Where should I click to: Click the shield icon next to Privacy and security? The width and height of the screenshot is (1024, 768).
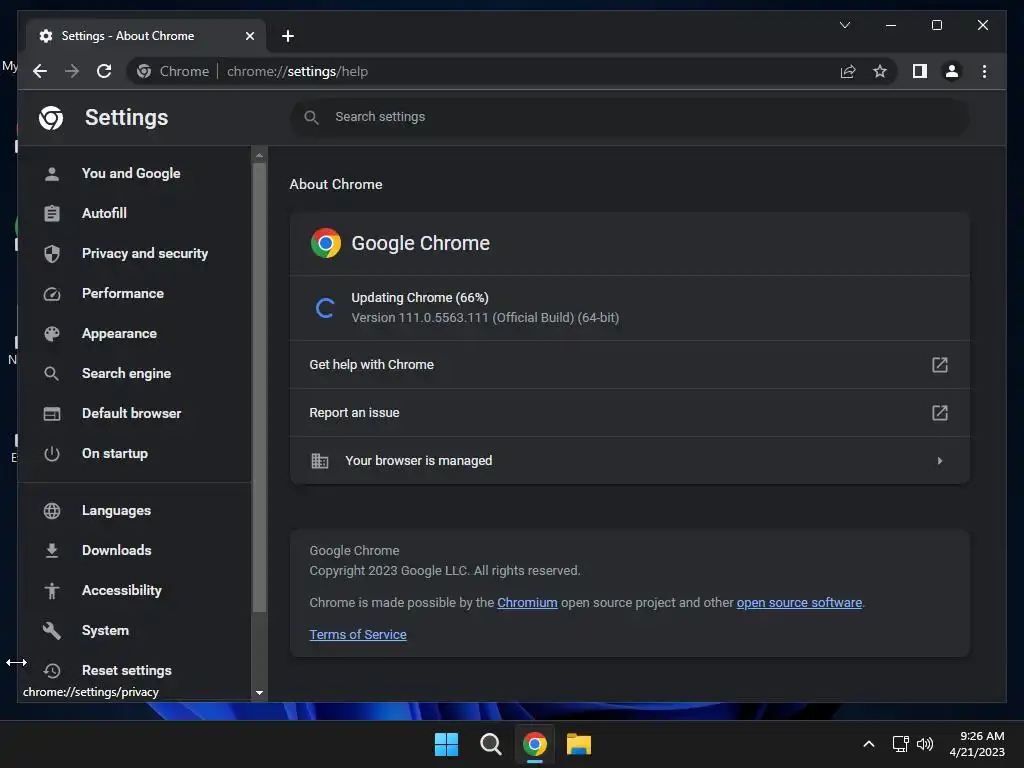52,253
